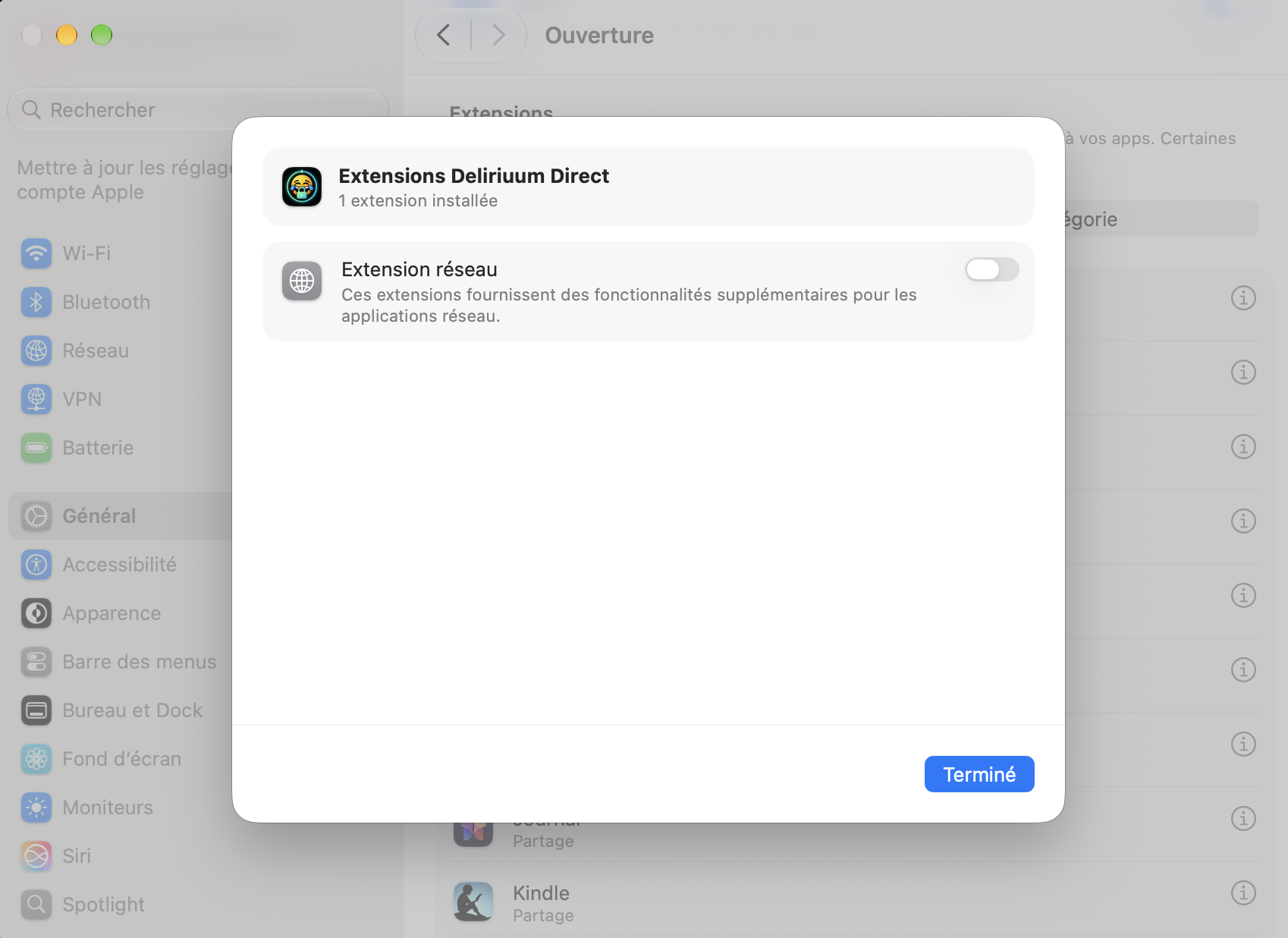
Task: Open the Barre des menus icon
Action: click(x=36, y=662)
